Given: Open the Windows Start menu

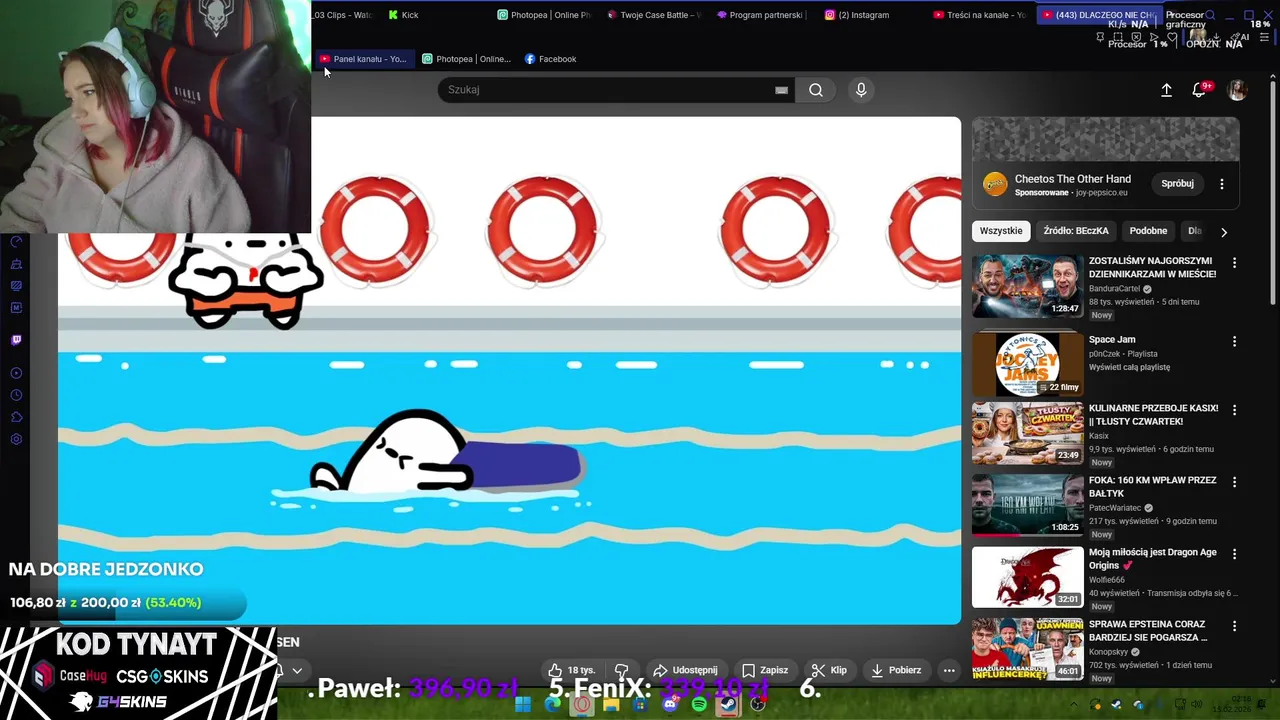Looking at the screenshot, I should pos(523,704).
